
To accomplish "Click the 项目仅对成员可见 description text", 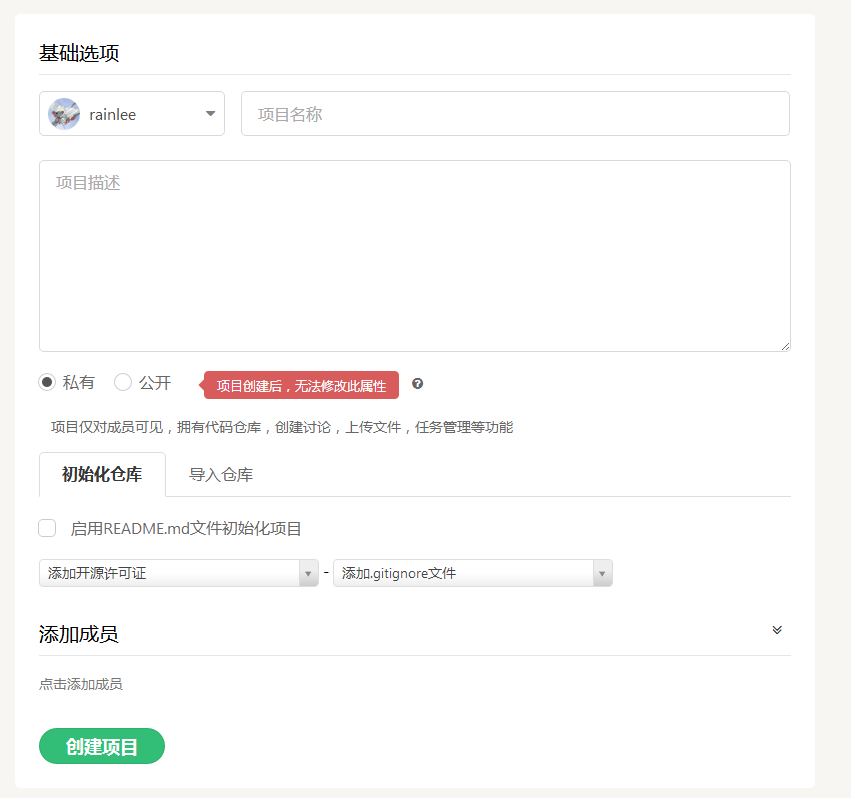I will pos(282,427).
